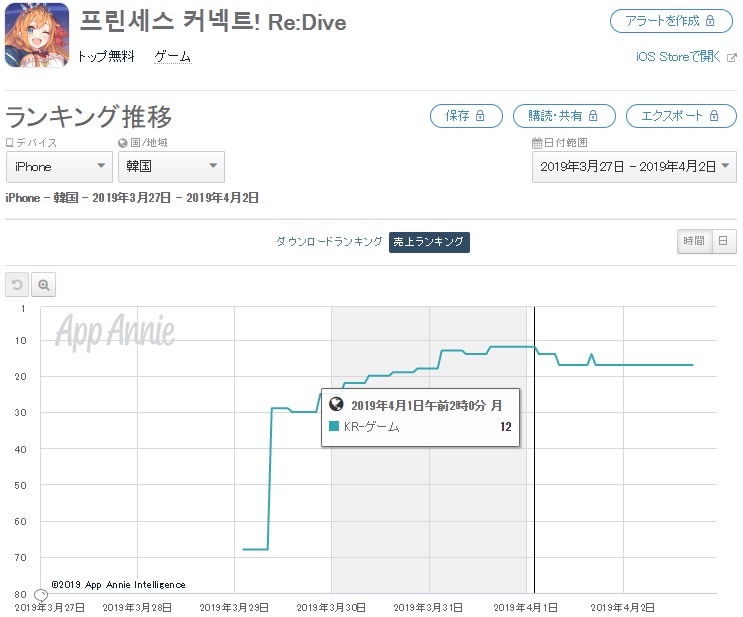Click the range handle at chart bottom-left
Image resolution: width=743 pixels, height=617 pixels.
click(x=41, y=595)
